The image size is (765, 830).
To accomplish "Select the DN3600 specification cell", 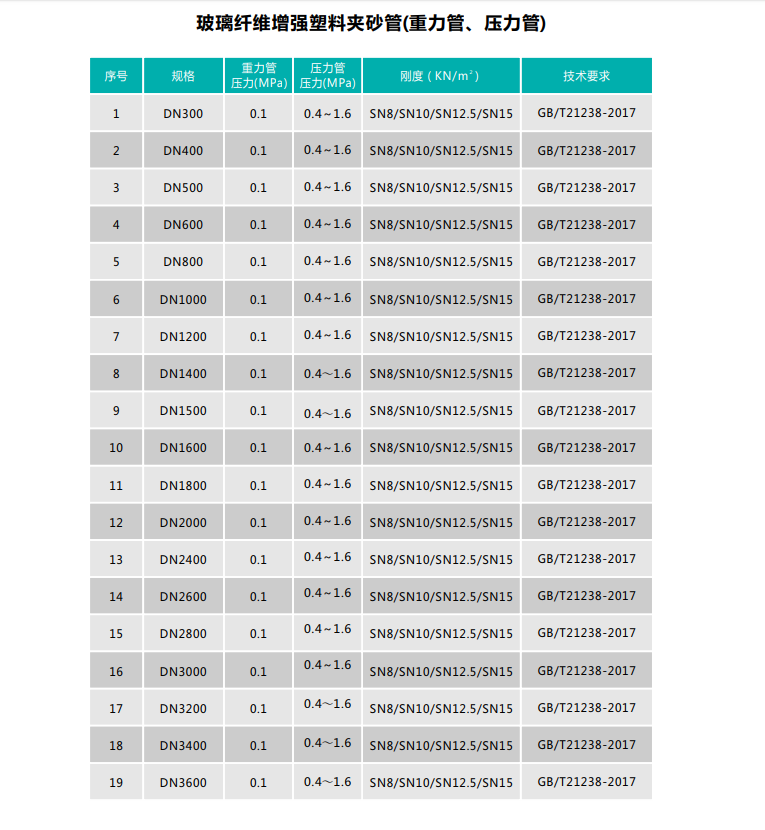I will click(x=183, y=783).
